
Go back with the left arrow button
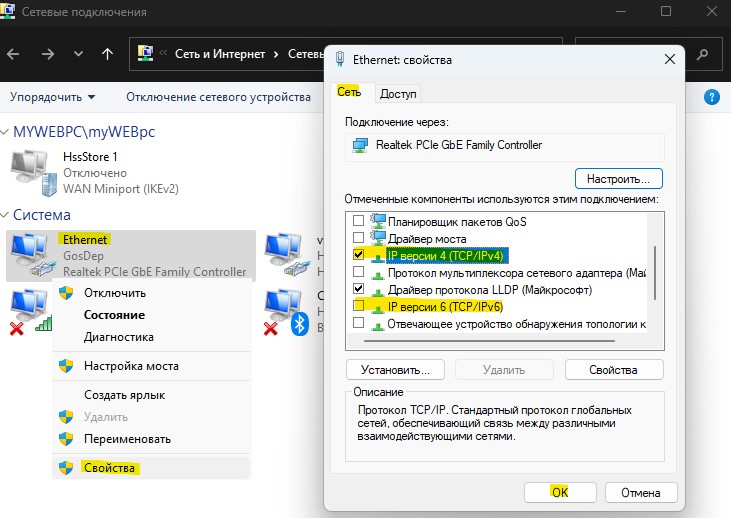(13, 55)
